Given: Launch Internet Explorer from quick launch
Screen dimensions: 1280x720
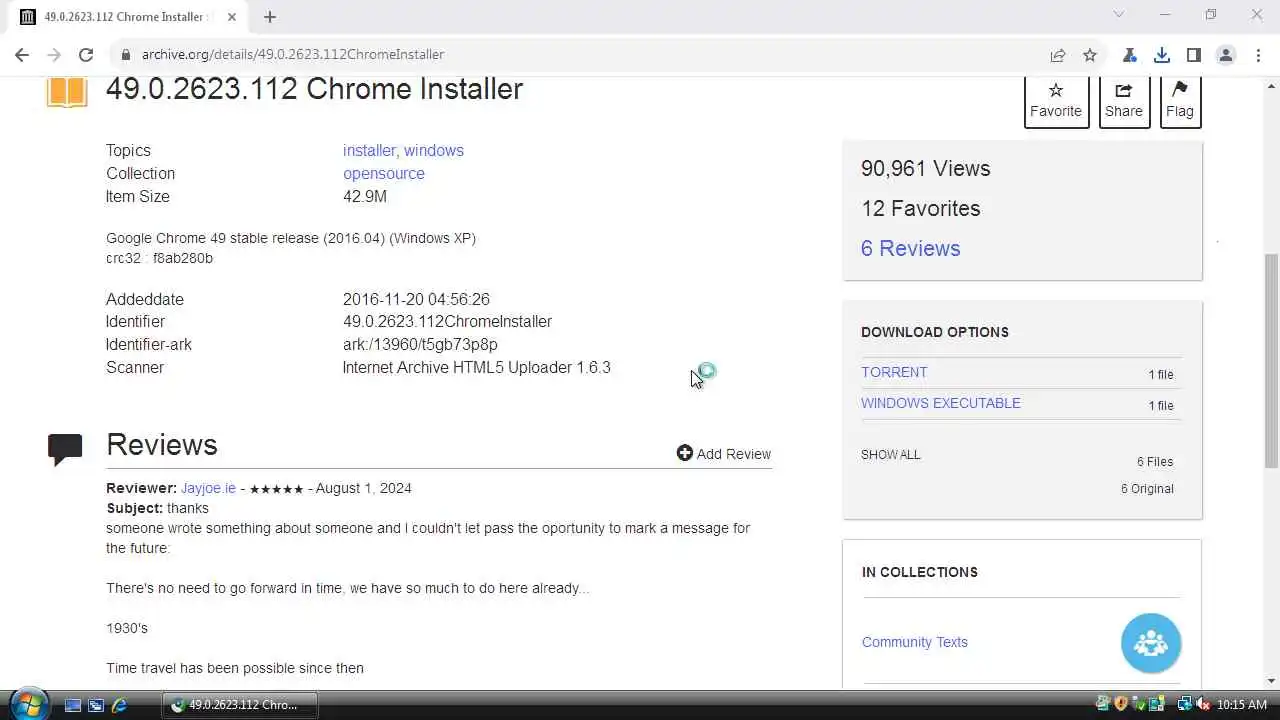Looking at the screenshot, I should (119, 705).
